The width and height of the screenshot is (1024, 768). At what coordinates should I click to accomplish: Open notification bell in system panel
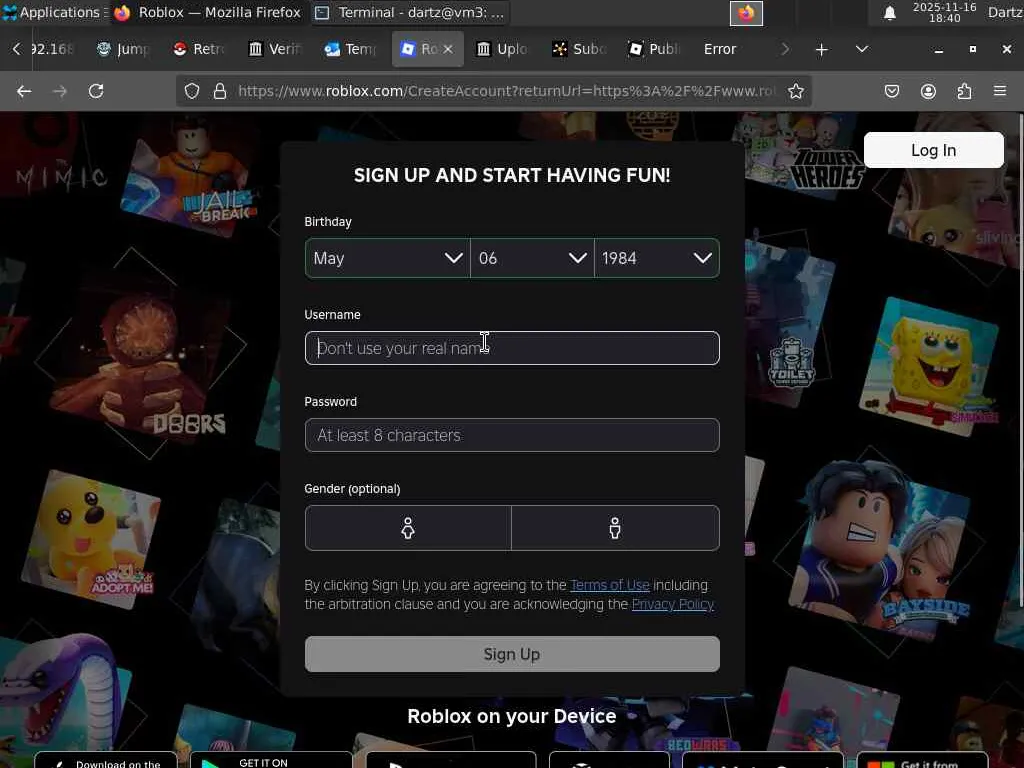889,13
